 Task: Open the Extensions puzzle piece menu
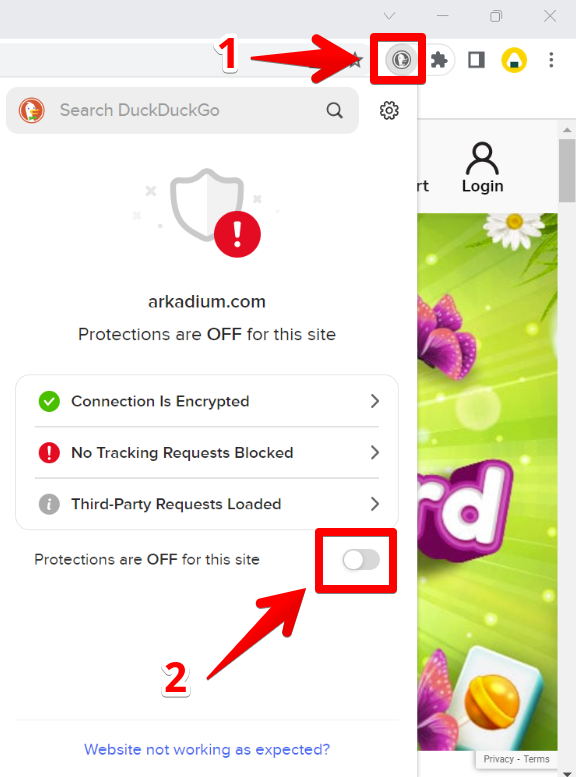tap(439, 60)
